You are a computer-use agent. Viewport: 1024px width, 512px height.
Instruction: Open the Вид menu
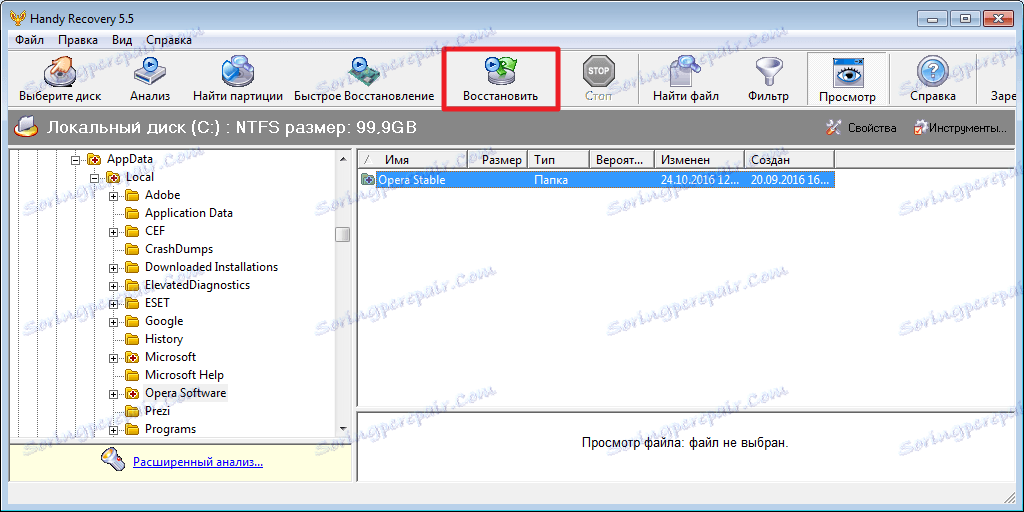pyautogui.click(x=122, y=40)
